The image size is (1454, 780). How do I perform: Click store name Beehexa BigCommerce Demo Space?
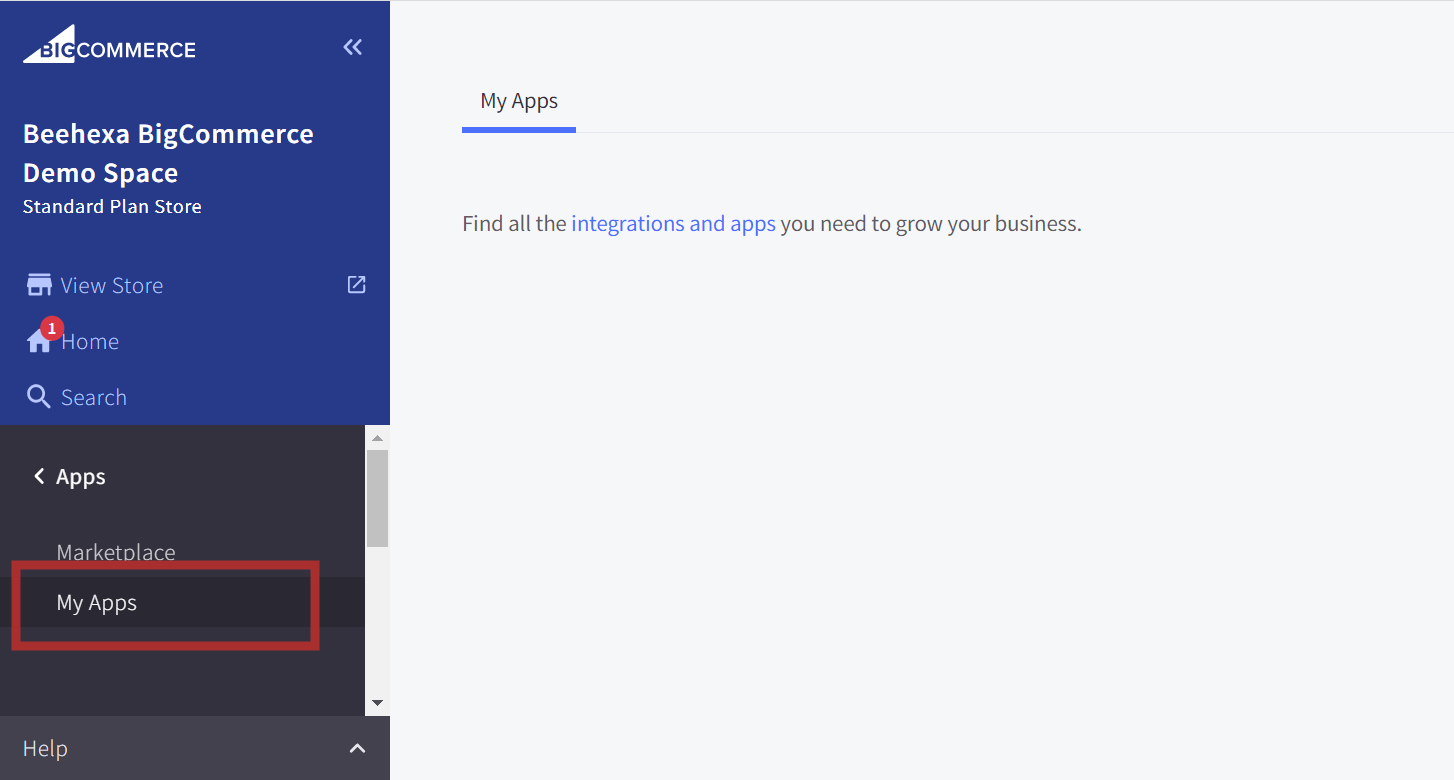pyautogui.click(x=168, y=153)
